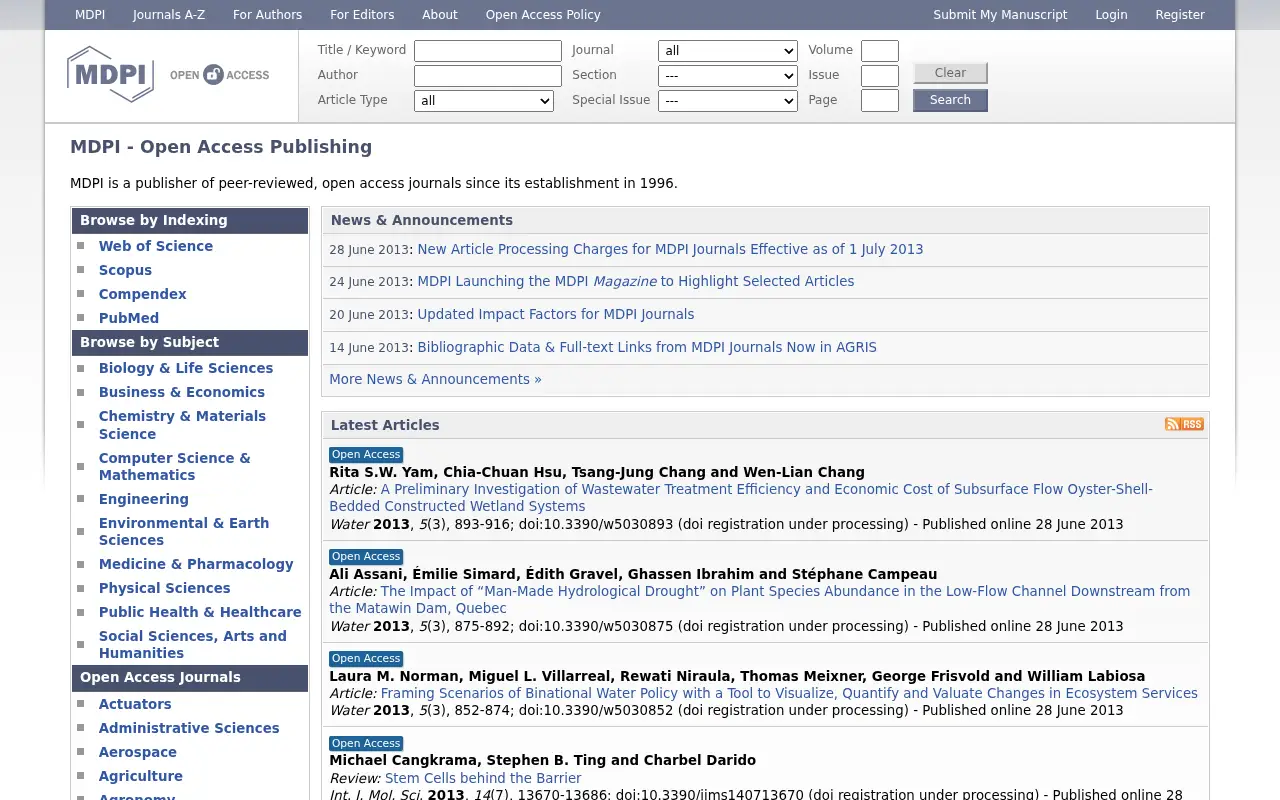Browse the Web of Science index
Viewport: 1280px width, 800px height.
pyautogui.click(x=155, y=246)
